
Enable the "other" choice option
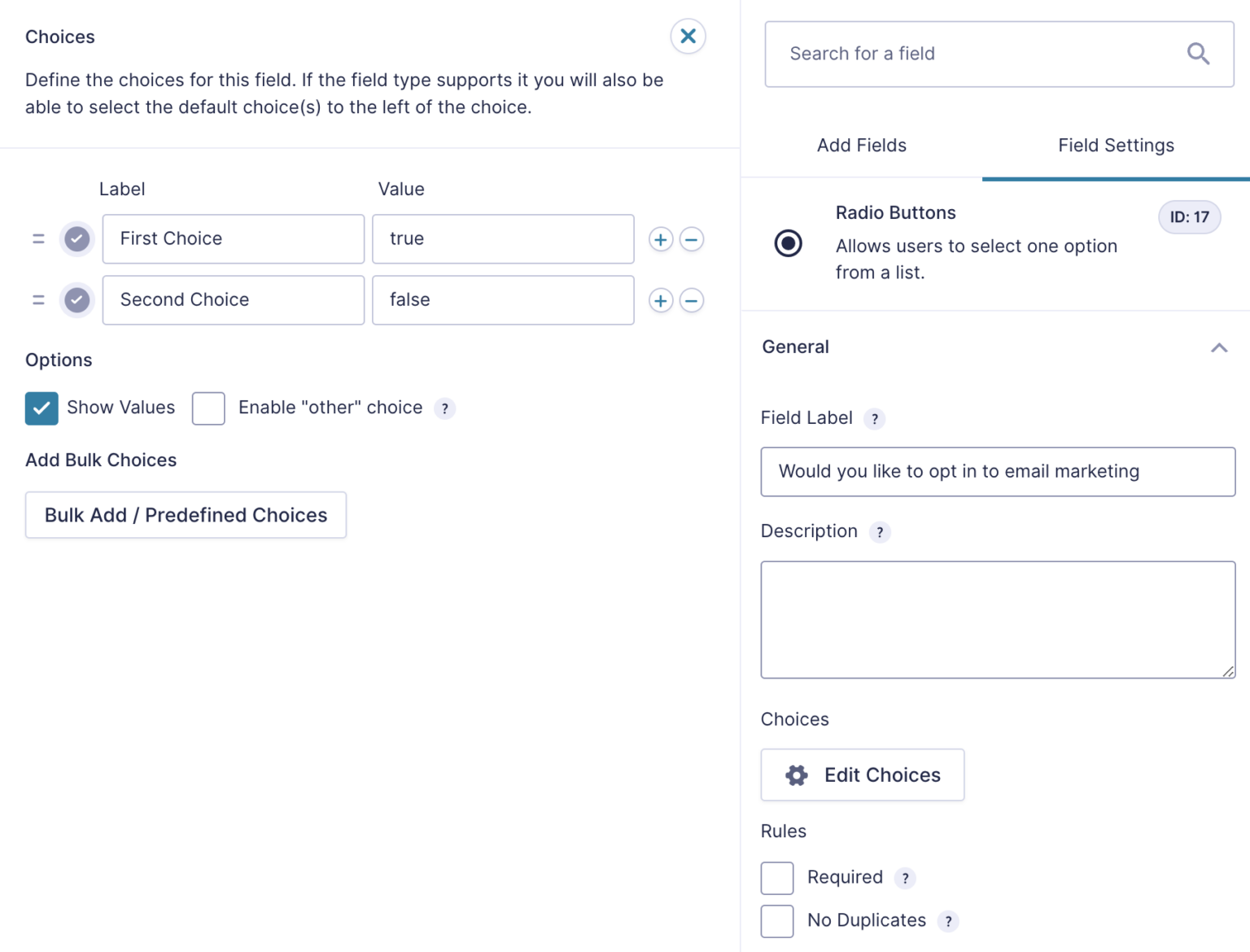208,408
